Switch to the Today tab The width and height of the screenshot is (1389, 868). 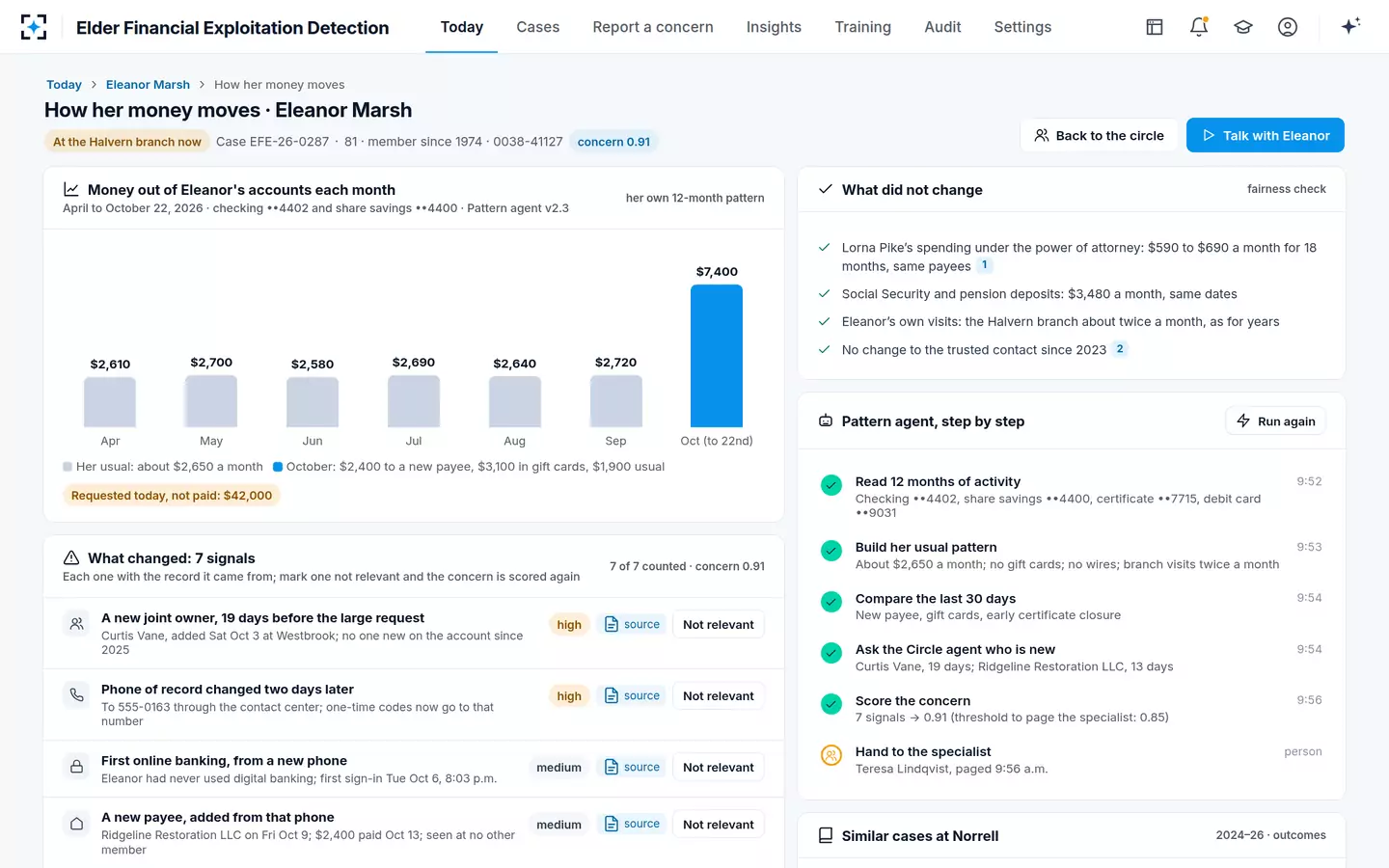(x=462, y=27)
